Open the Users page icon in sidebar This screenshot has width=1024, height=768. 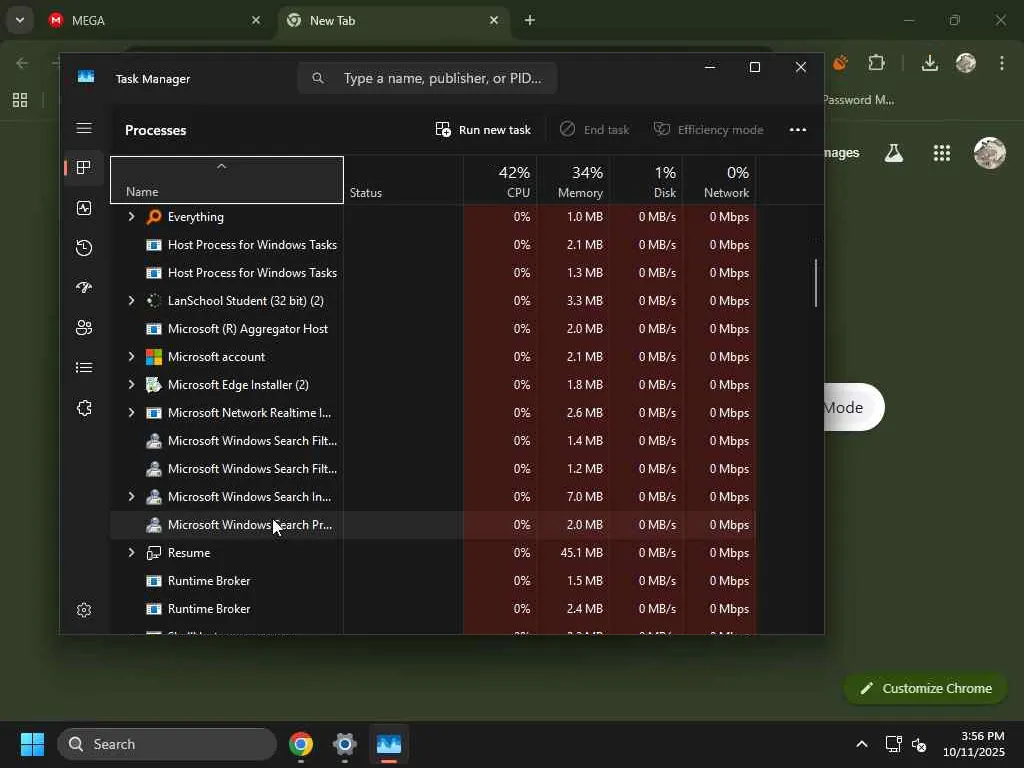click(x=84, y=328)
